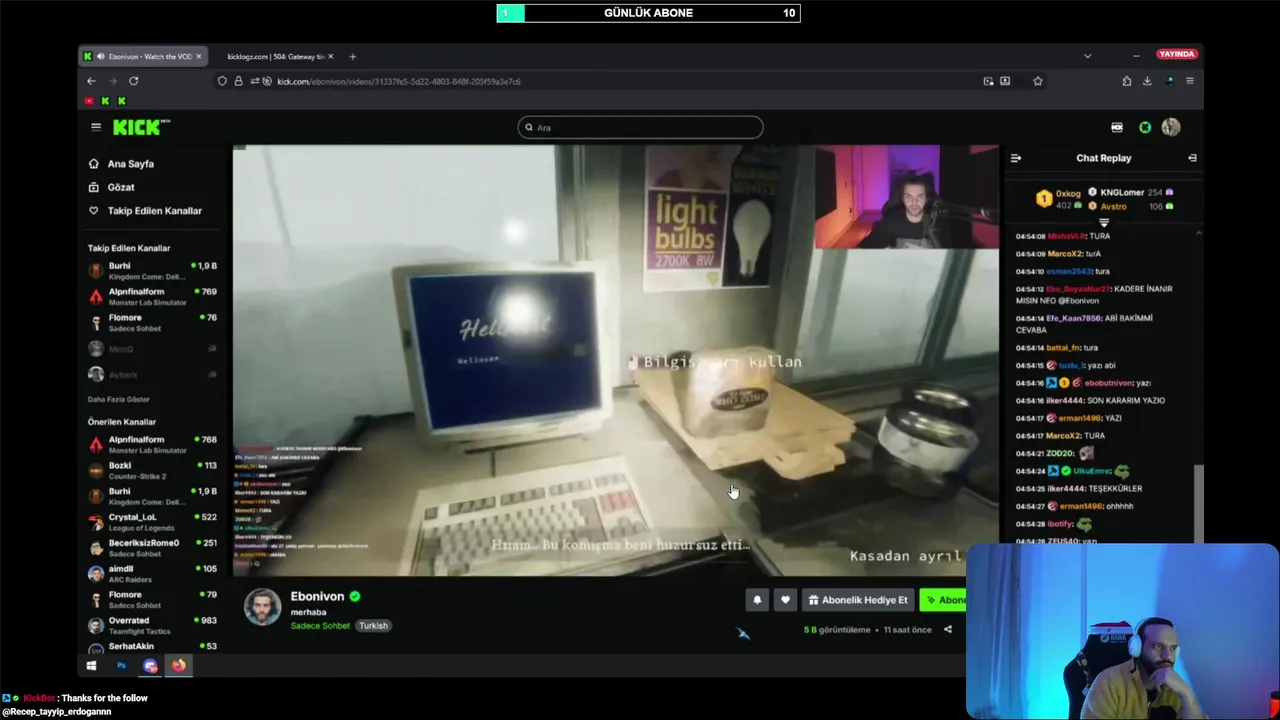Go back with the browser back arrow
The height and width of the screenshot is (720, 1280).
pyautogui.click(x=91, y=81)
